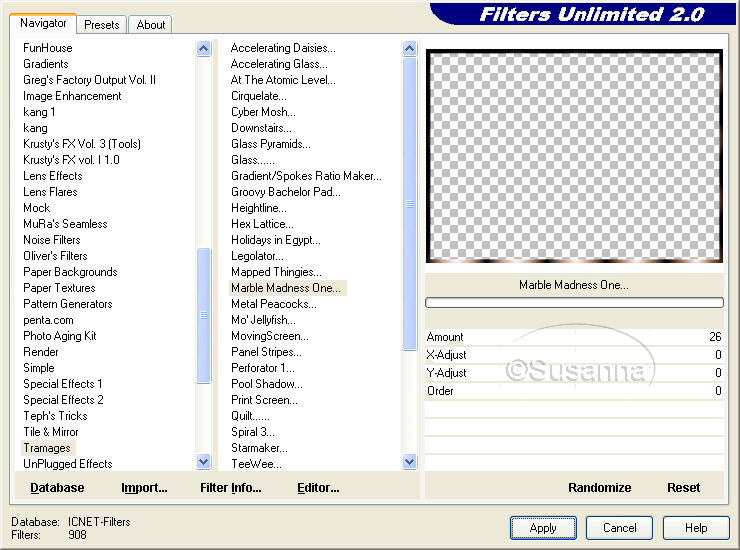
Task: Choose Pool Shadow... filter
Action: pos(267,384)
